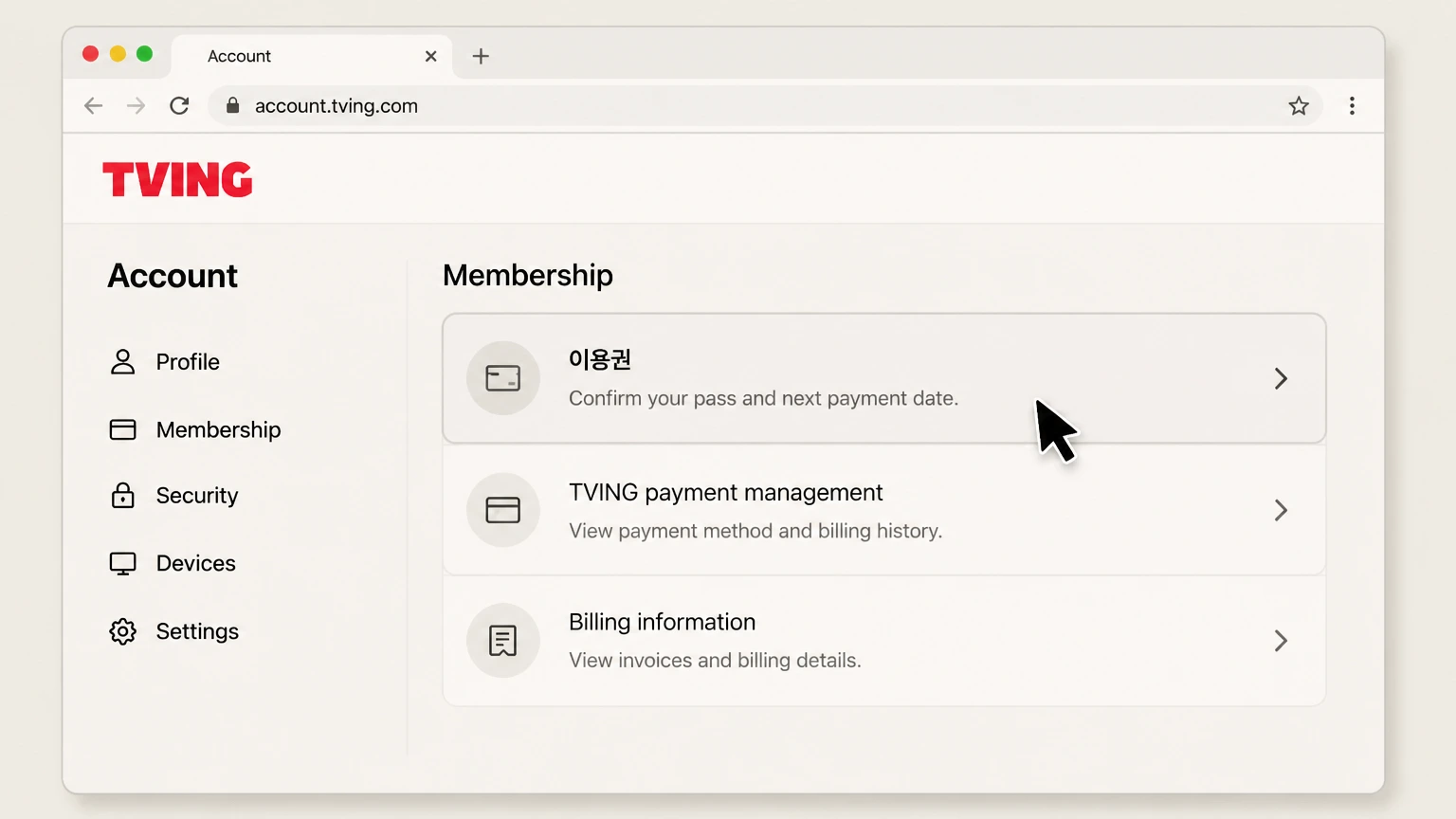Click the Security lock icon
Screen dimensions: 1456x819
(x=122, y=495)
